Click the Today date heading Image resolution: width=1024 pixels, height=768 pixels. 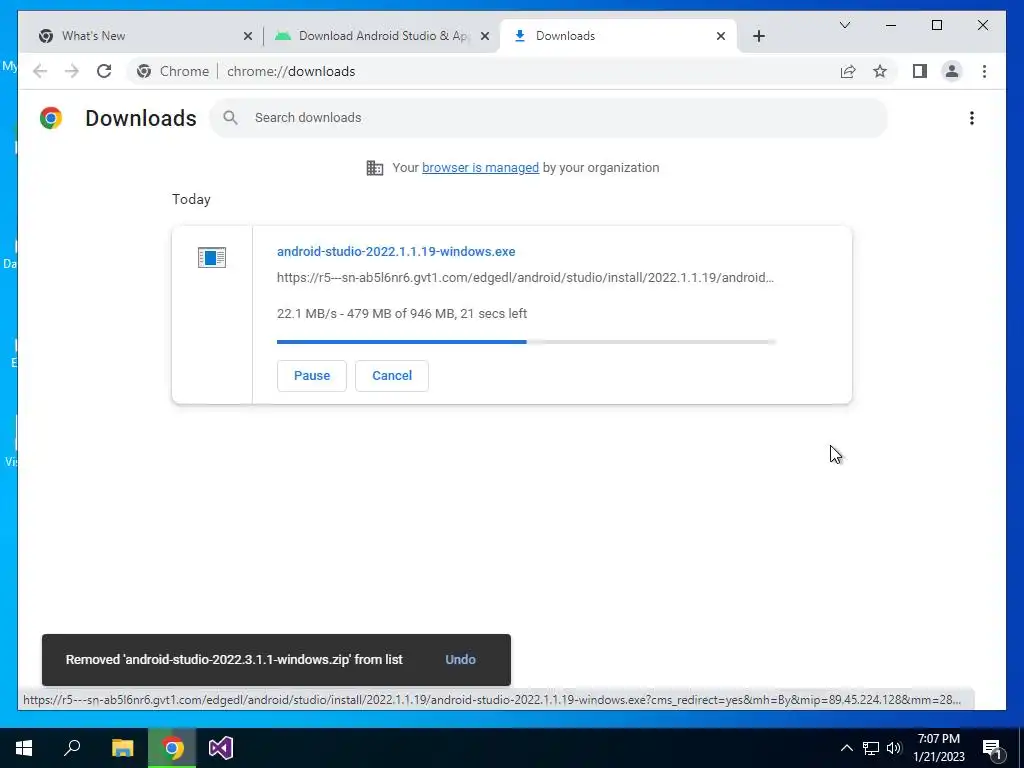pyautogui.click(x=191, y=199)
